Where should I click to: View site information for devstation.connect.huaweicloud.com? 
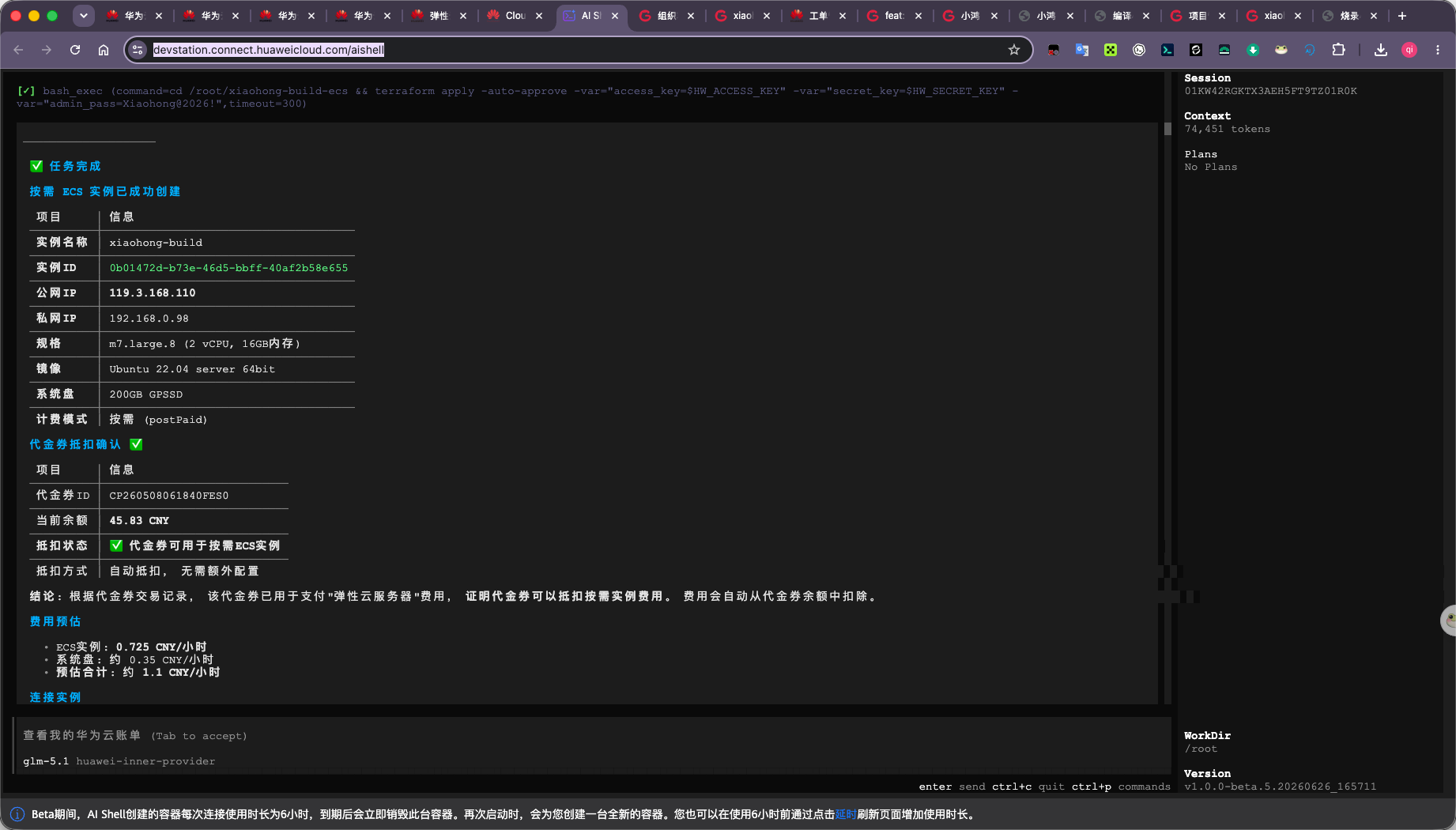coord(138,50)
